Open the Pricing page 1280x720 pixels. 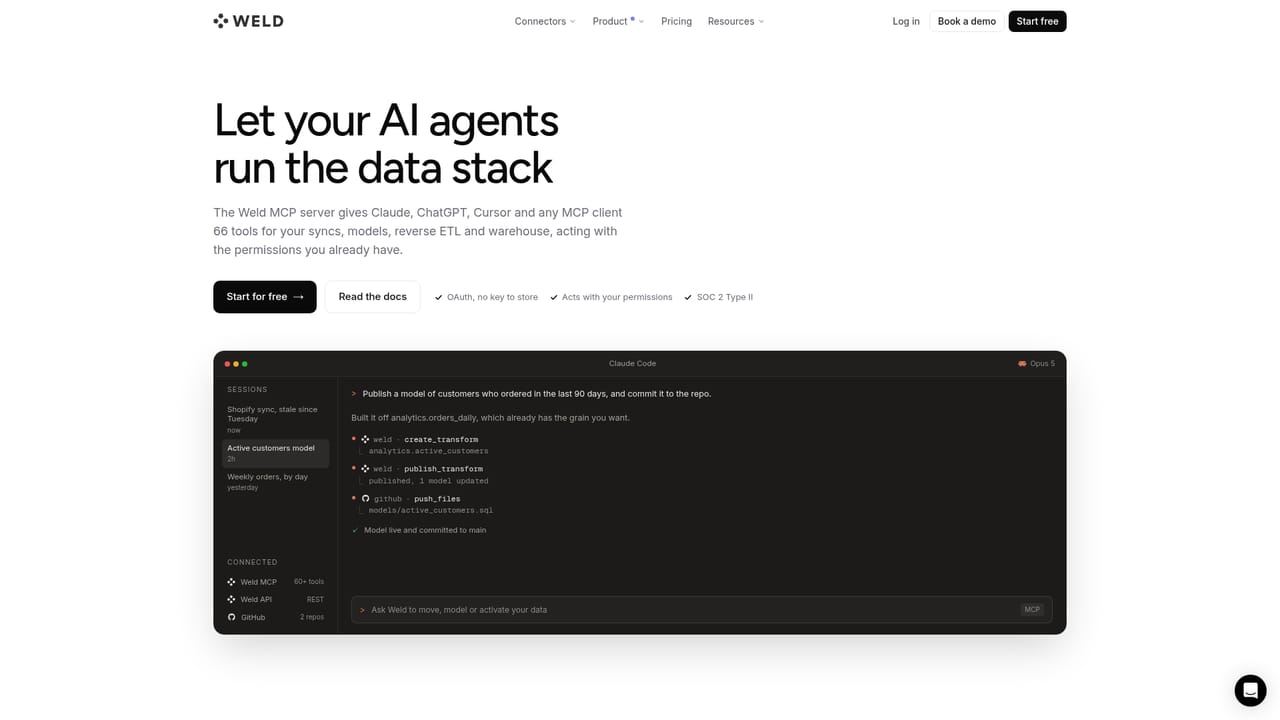tap(676, 21)
